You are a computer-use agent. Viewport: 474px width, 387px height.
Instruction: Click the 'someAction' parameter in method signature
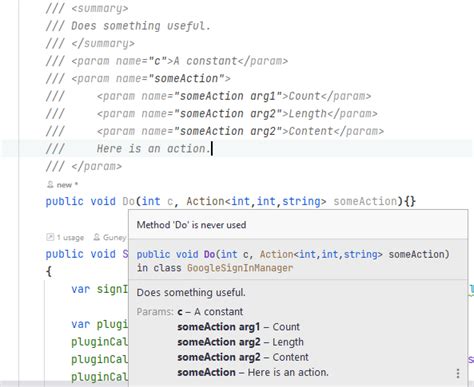tap(365, 201)
